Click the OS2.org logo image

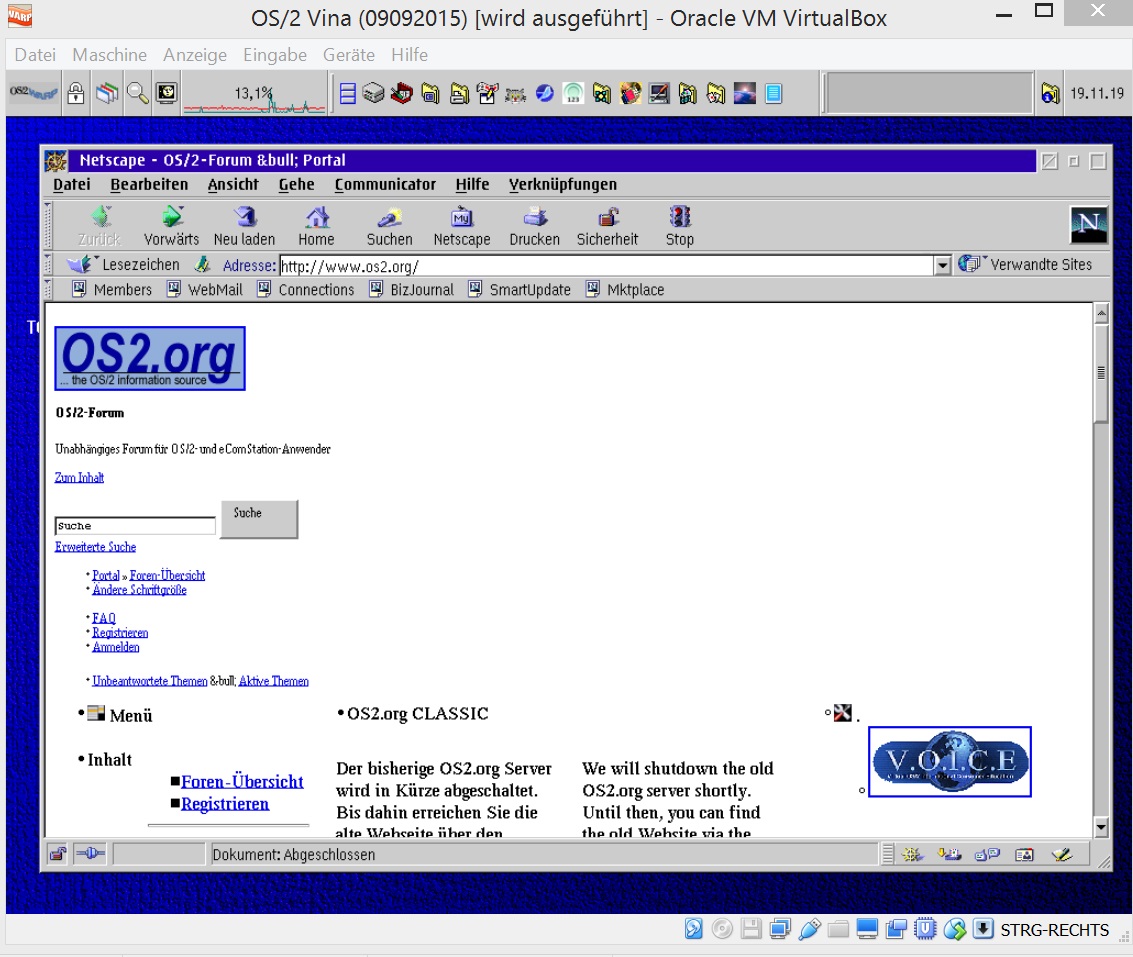(150, 359)
